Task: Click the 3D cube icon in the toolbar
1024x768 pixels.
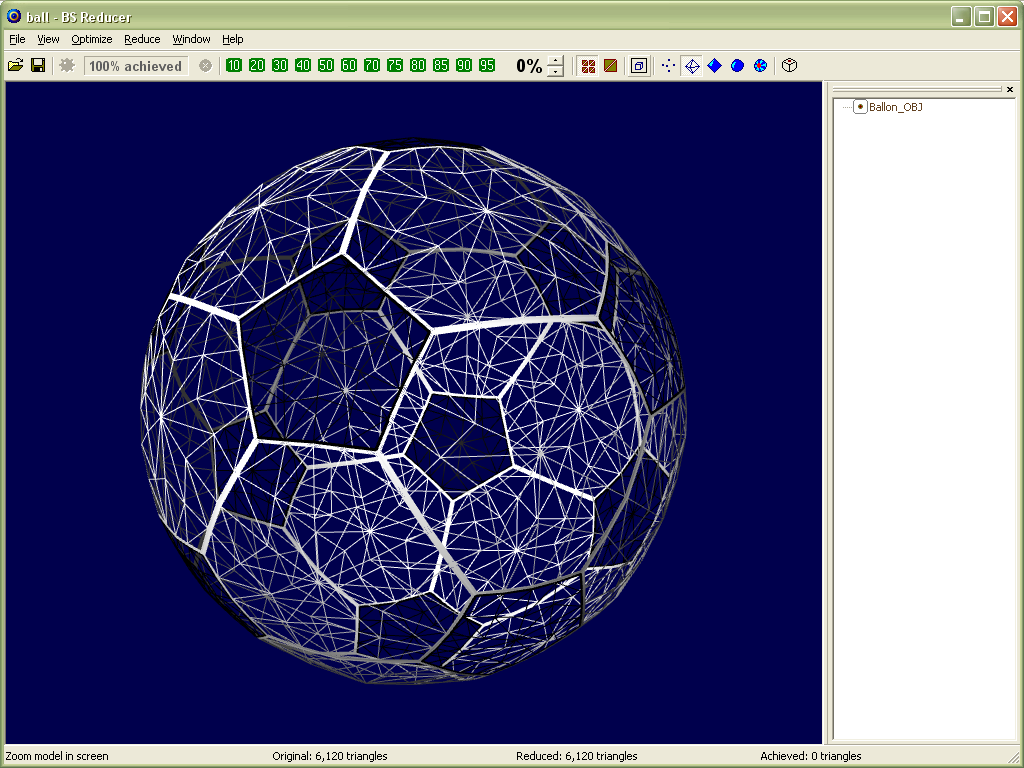Action: coord(790,65)
